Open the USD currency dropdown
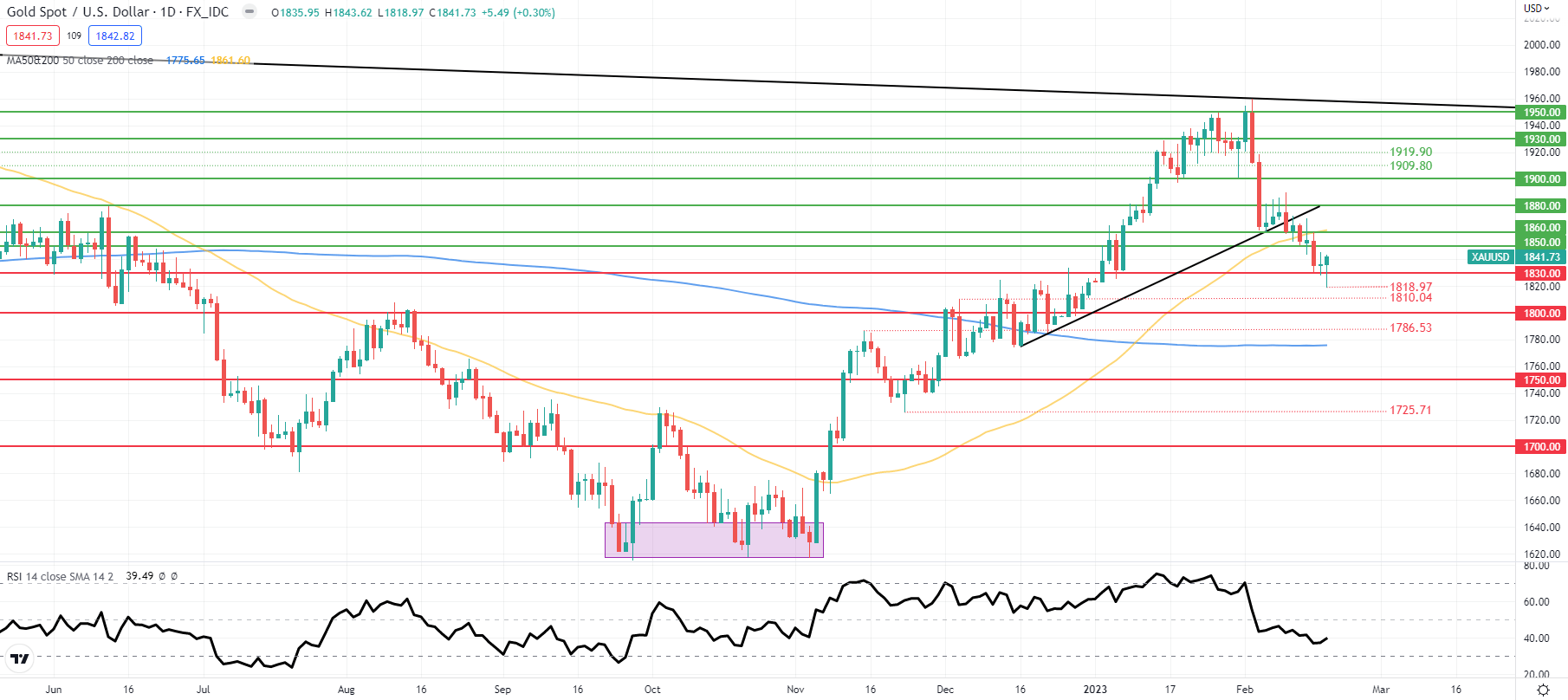1568x700 pixels. click(x=1537, y=8)
